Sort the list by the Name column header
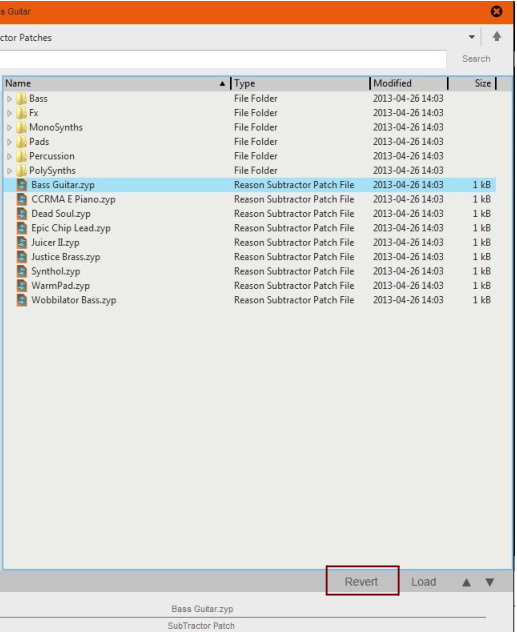Viewport: 517px width, 632px height. coord(116,83)
